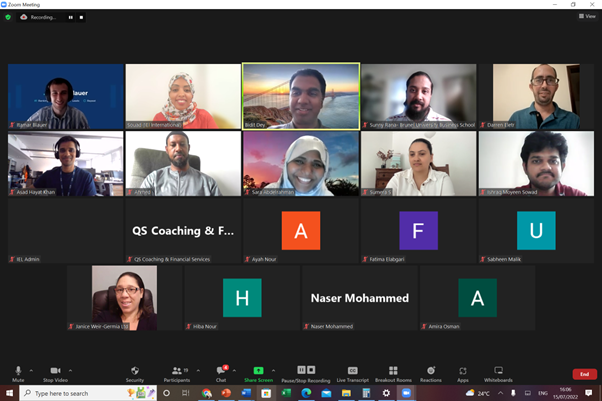Expand video options arrow beside Stop Video

click(x=70, y=371)
